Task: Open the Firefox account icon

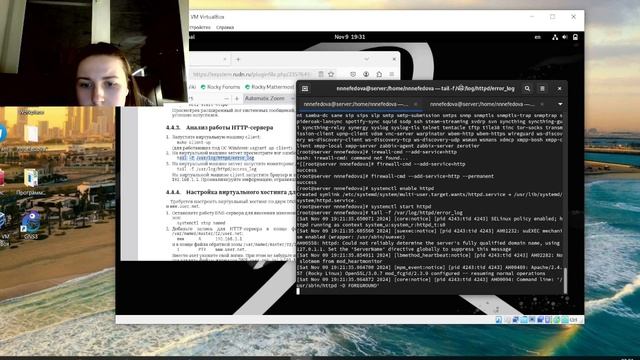Action: point(366,74)
